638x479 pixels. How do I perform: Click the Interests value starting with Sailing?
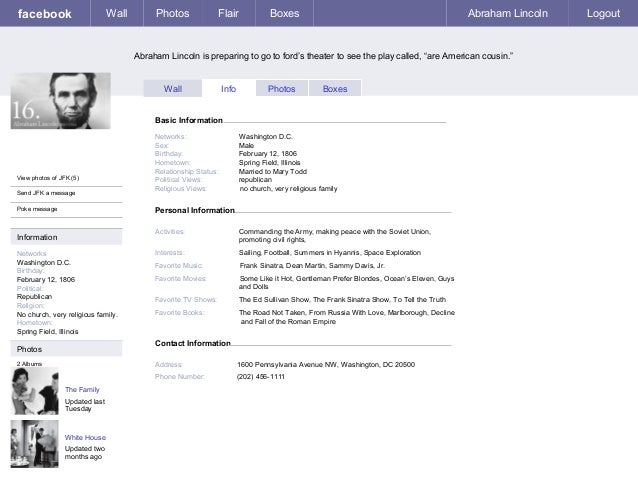[330, 253]
